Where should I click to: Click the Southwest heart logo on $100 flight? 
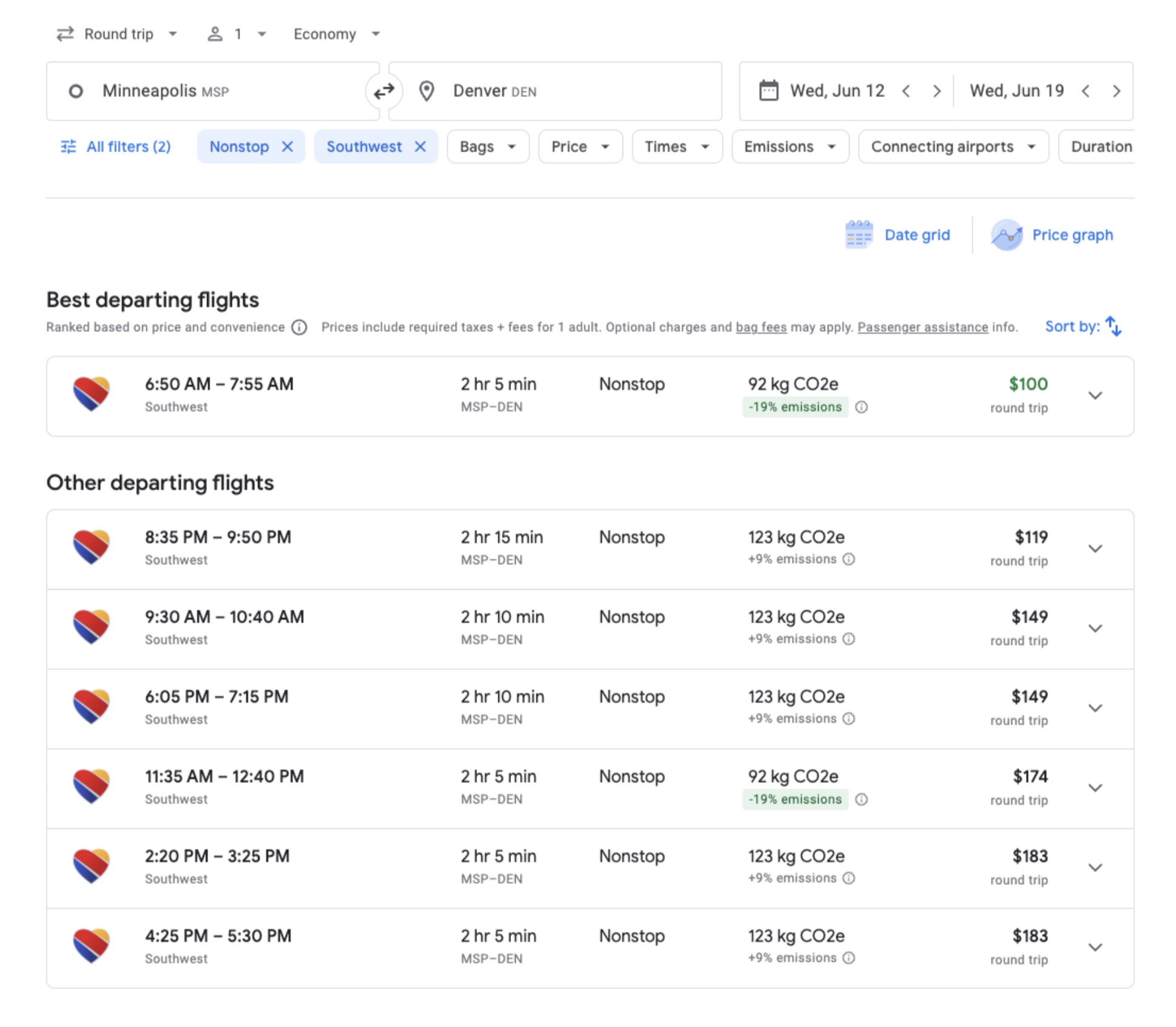coord(90,395)
